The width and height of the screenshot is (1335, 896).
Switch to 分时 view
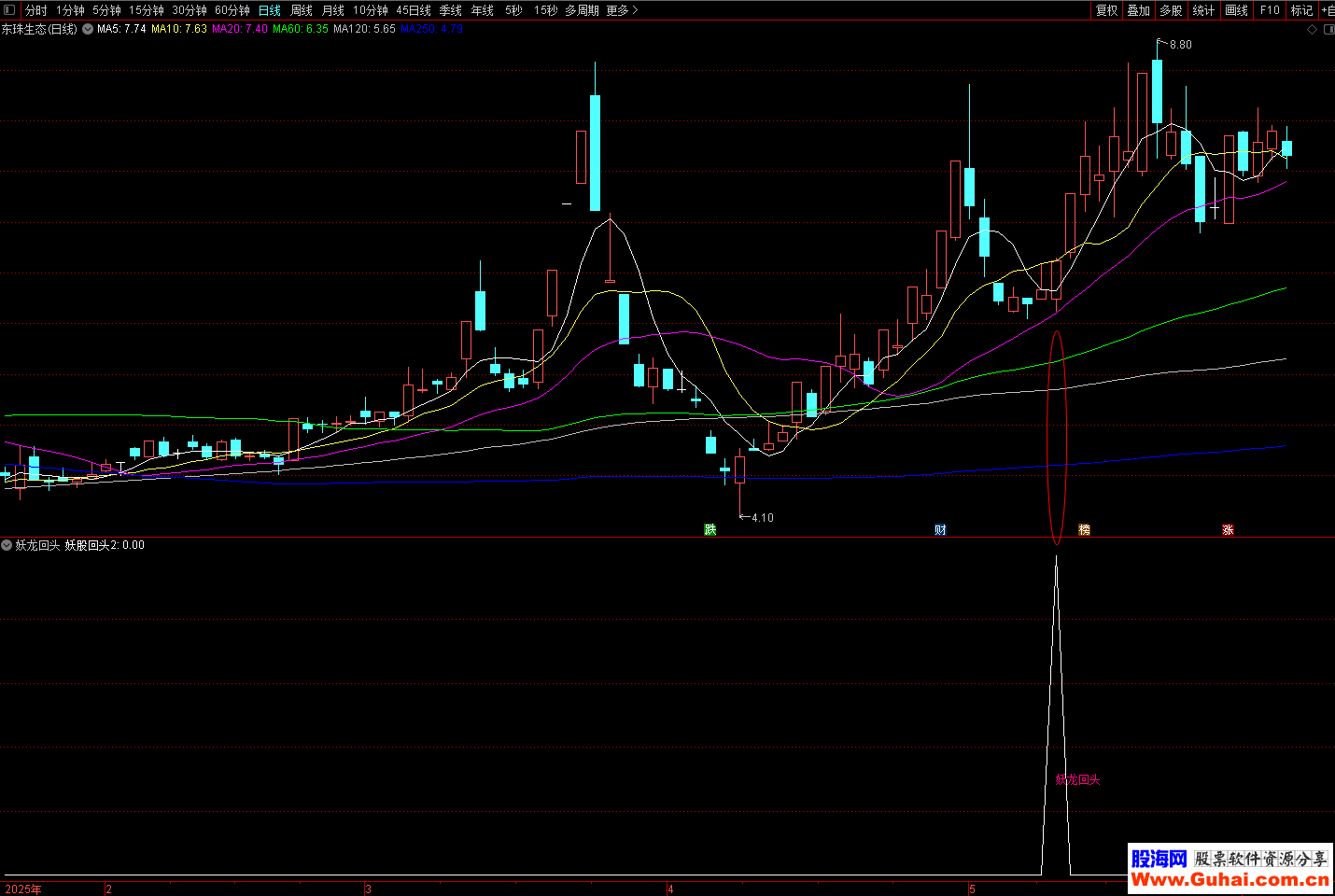point(35,10)
